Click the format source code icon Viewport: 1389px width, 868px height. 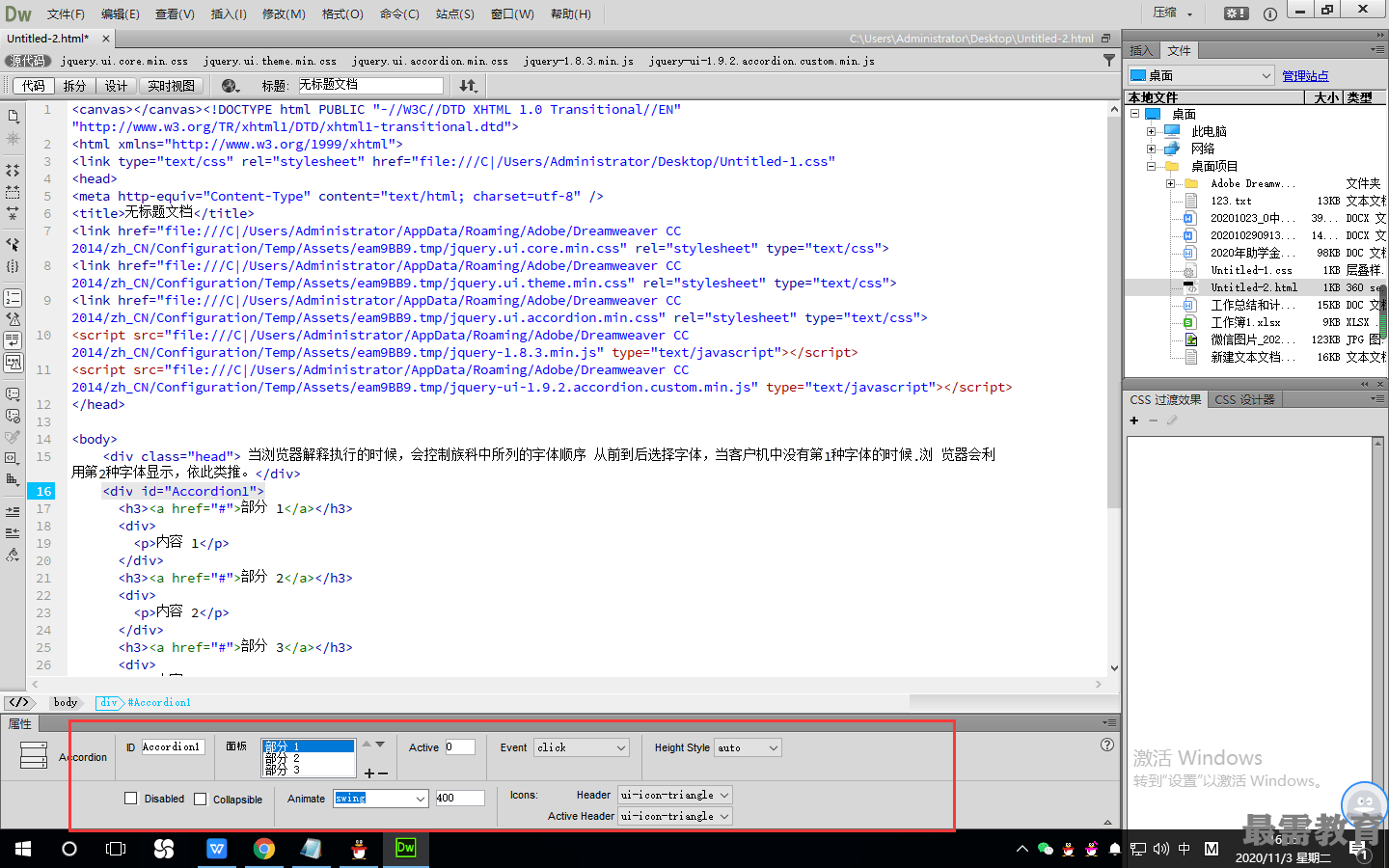[13, 555]
